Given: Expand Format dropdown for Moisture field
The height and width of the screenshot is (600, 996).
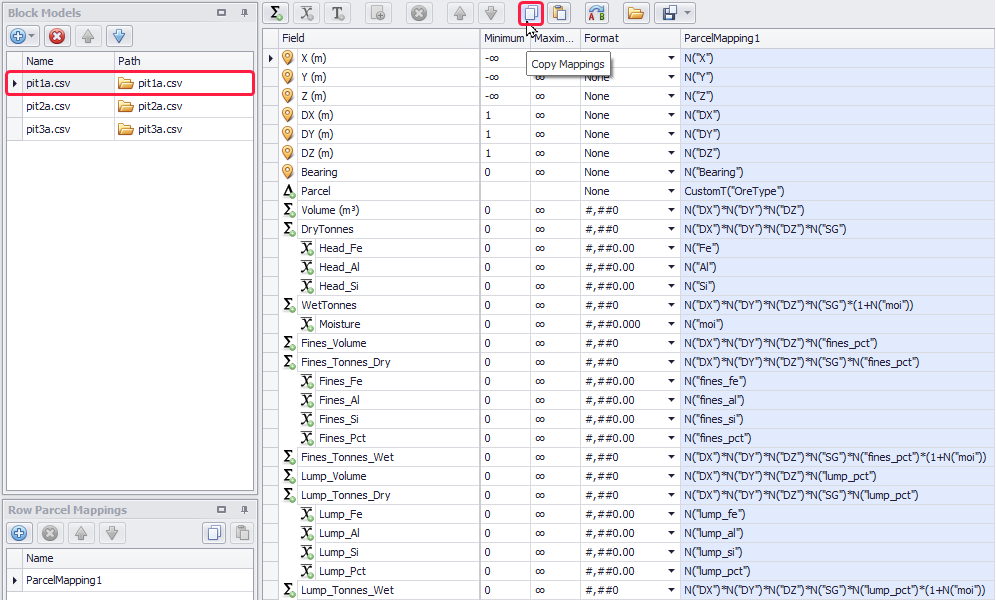Looking at the screenshot, I should [x=671, y=324].
